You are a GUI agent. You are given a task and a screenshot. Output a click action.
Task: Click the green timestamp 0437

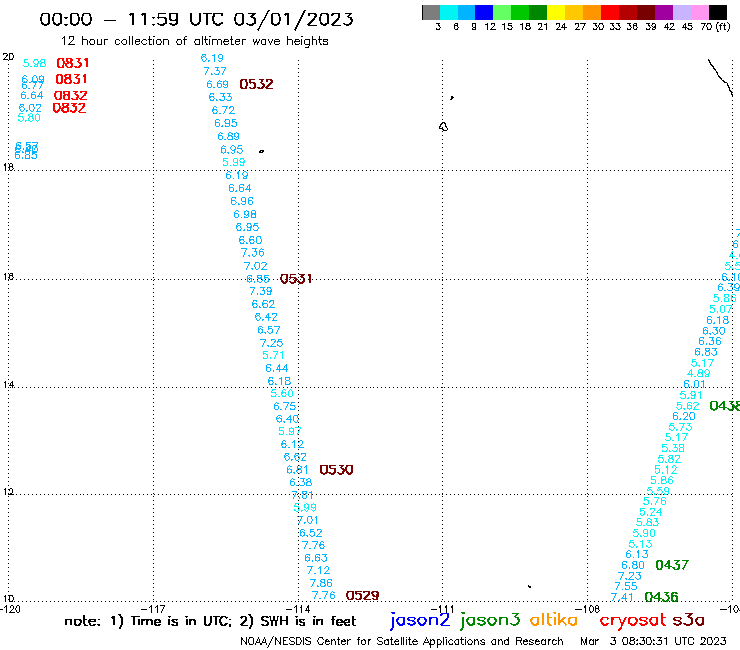coord(672,565)
